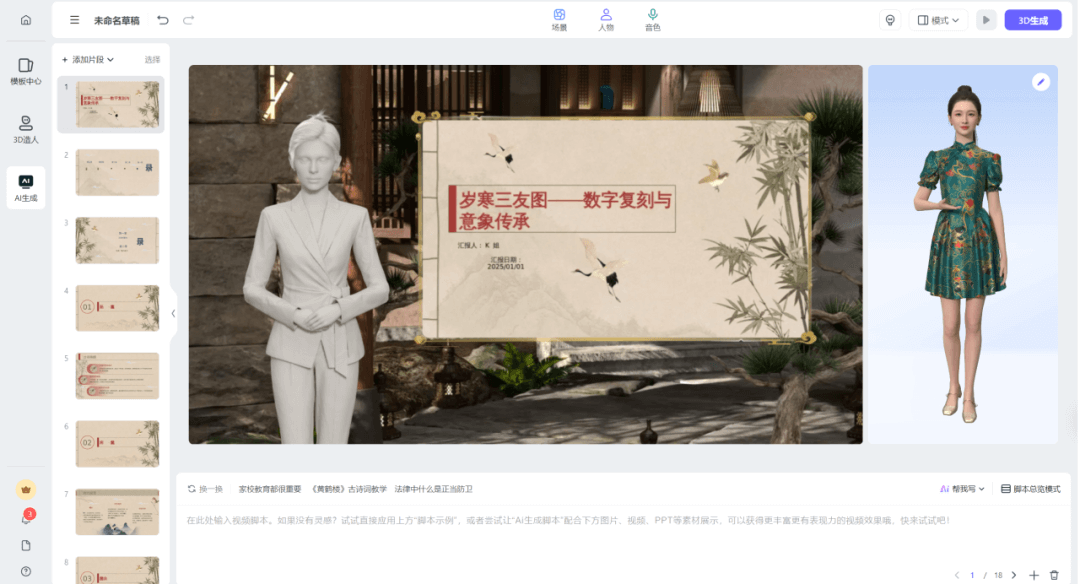Open the 人物 character settings

[x=605, y=20]
